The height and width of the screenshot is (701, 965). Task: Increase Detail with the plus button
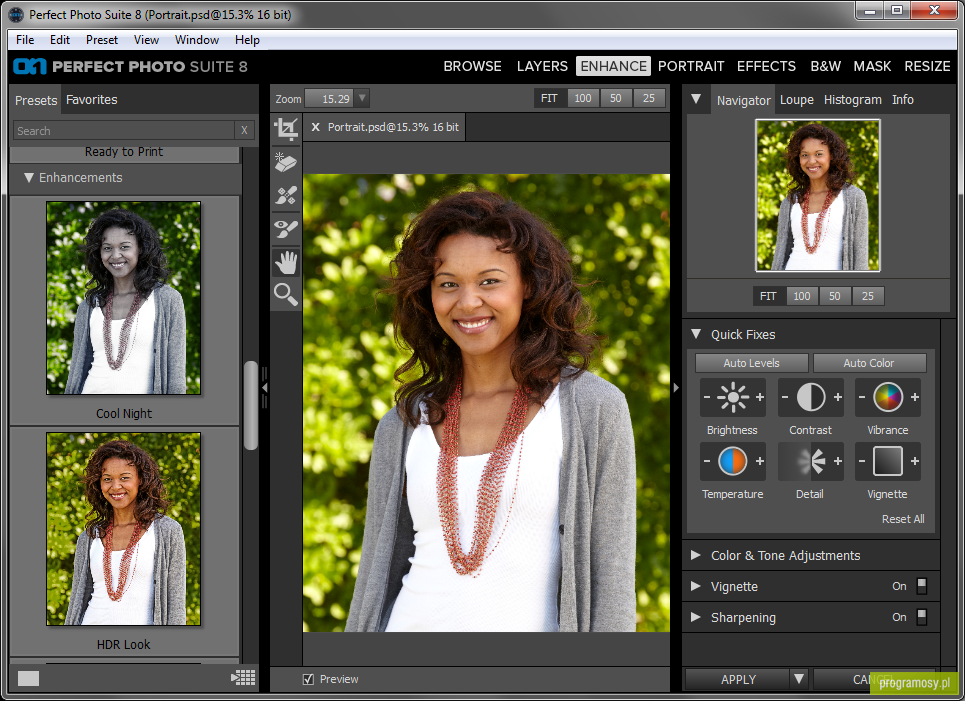(x=838, y=461)
